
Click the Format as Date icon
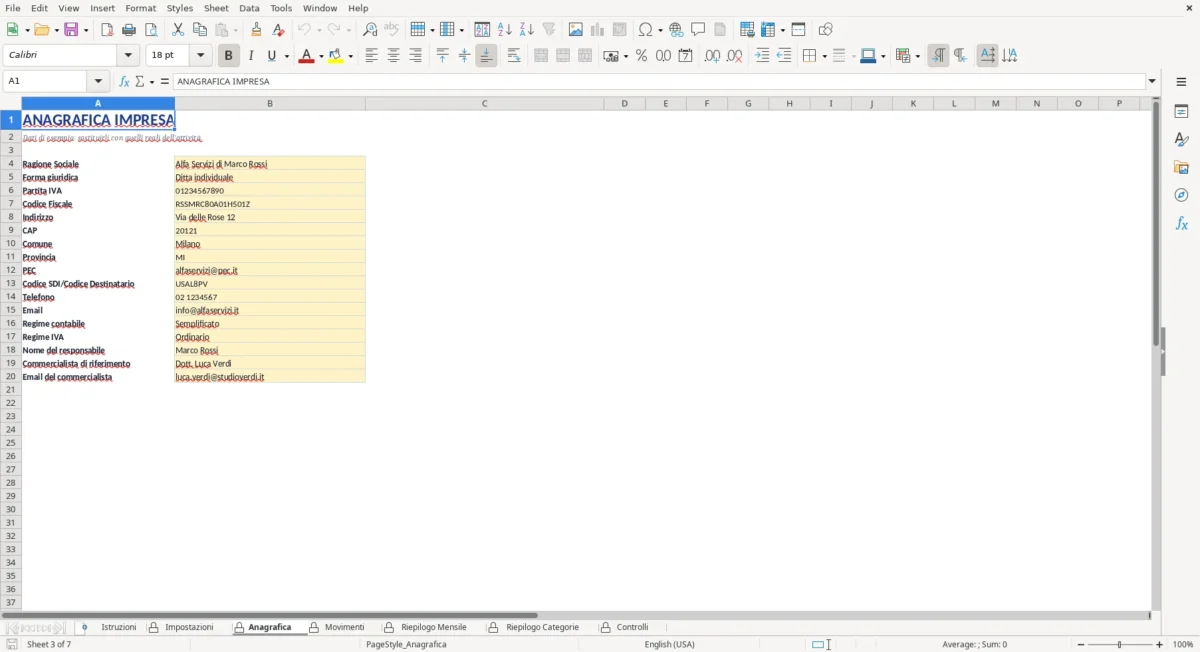click(686, 56)
